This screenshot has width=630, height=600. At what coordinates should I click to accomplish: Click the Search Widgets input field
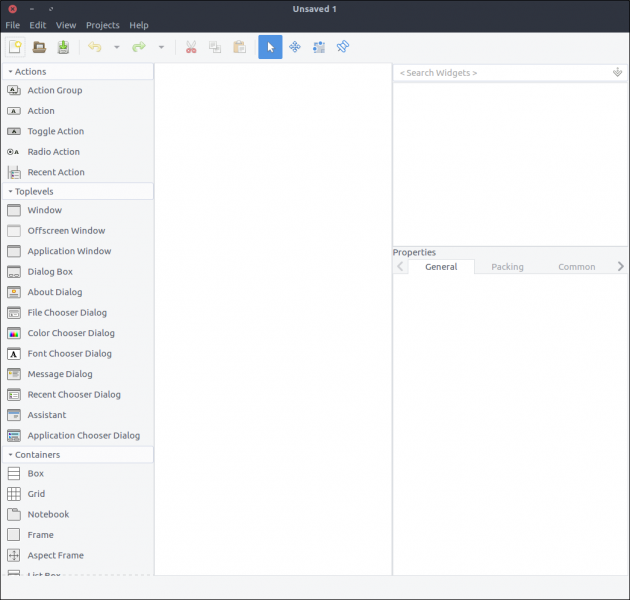tap(500, 73)
